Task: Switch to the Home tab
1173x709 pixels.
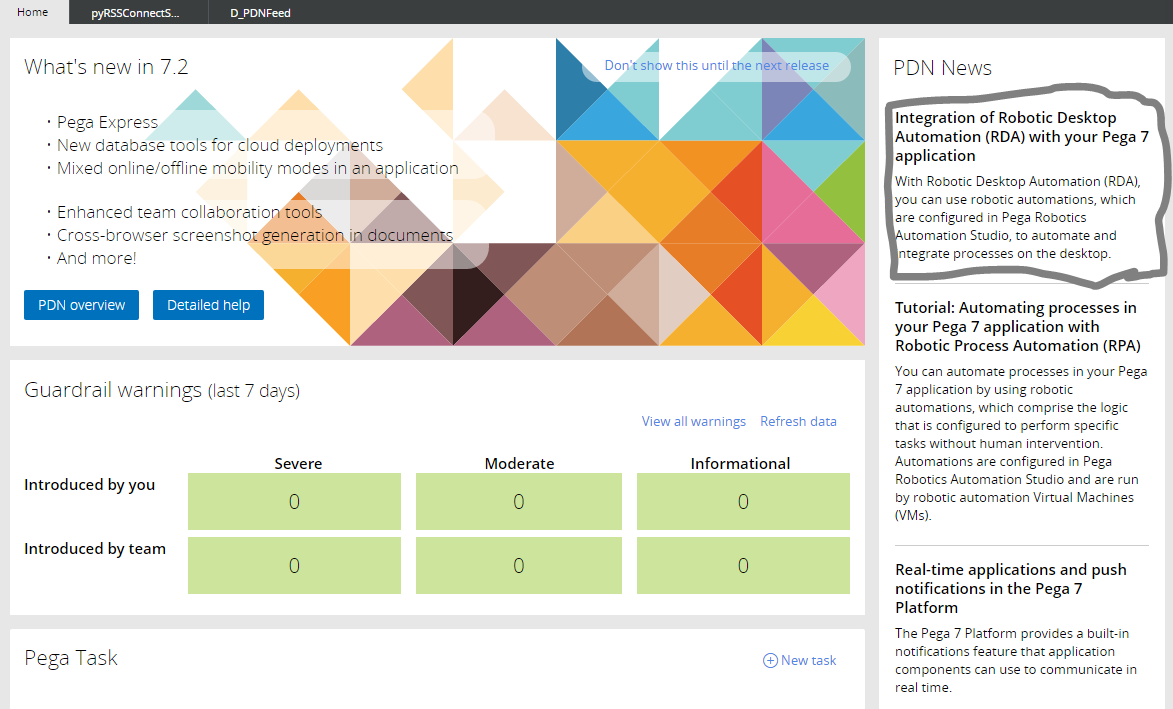Action: point(34,12)
